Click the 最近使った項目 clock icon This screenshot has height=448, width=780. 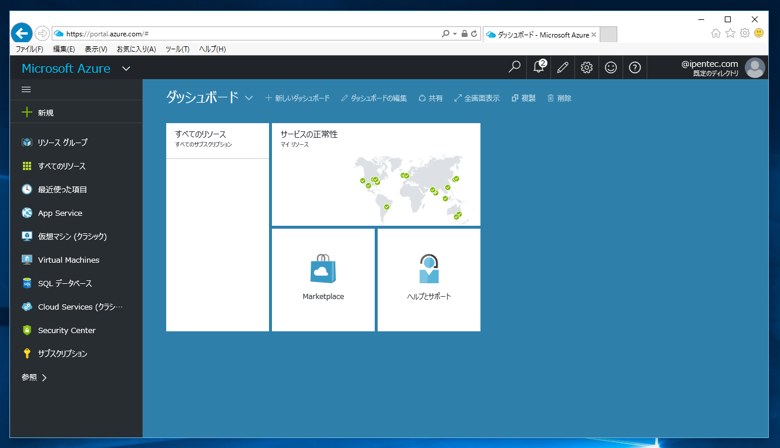[27, 189]
